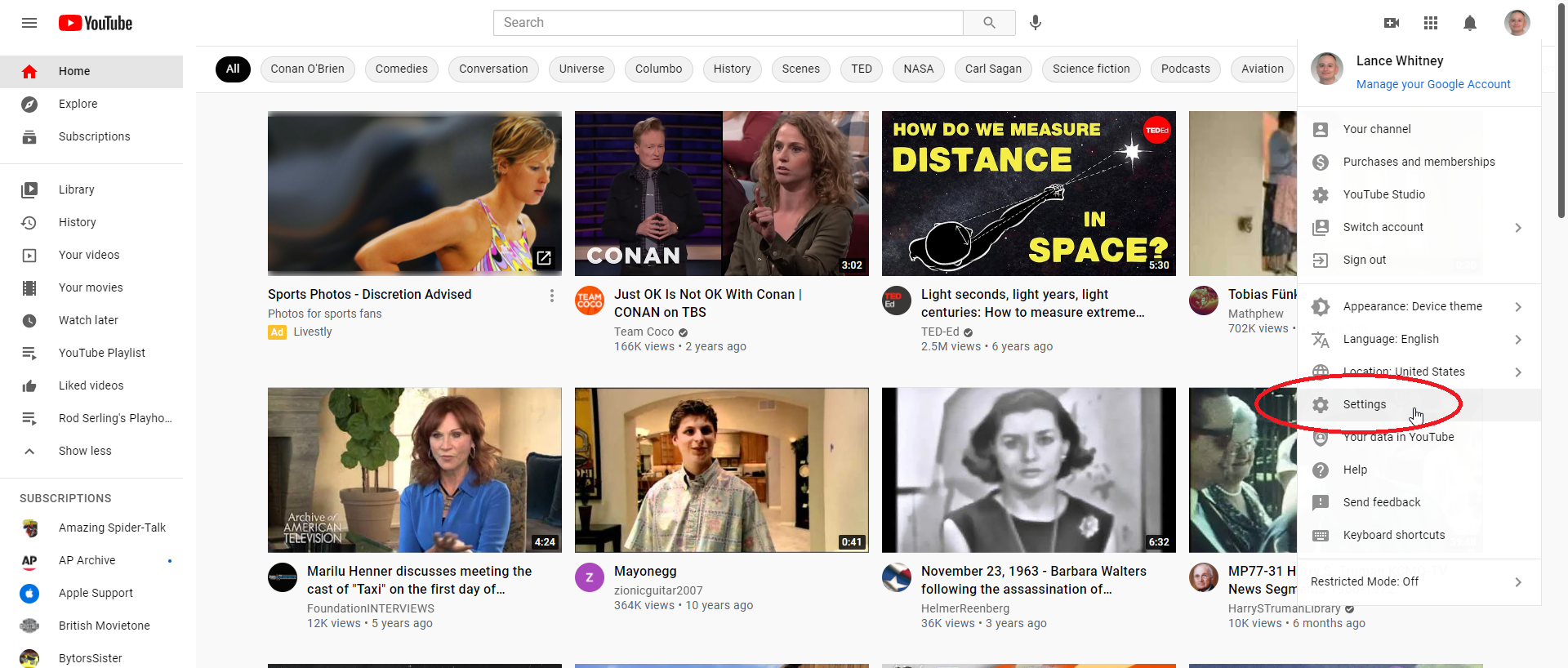
Task: Expand Language: English submenu
Action: [x=1419, y=339]
